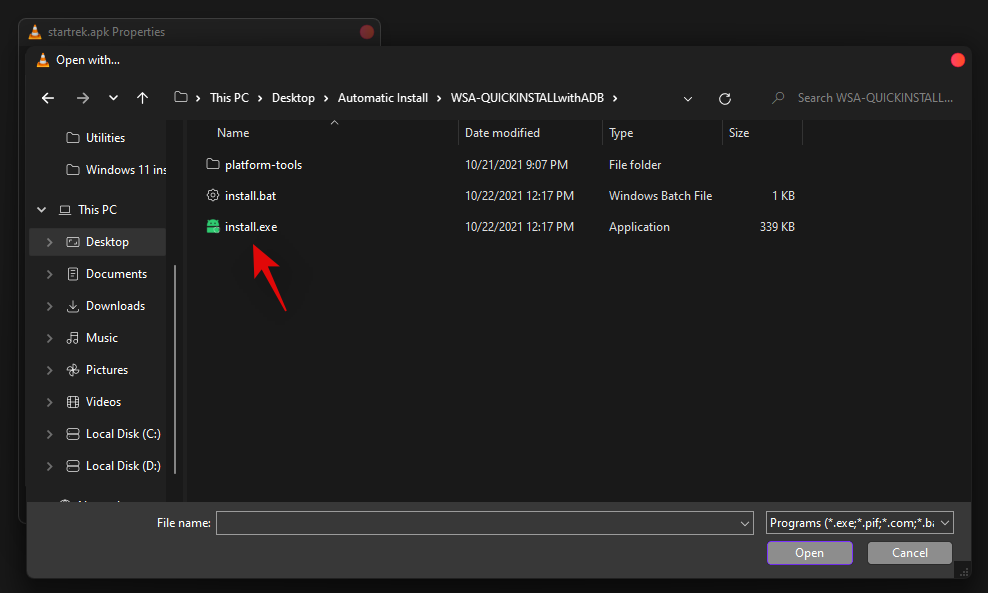Open the file type filter dropdown

860,523
